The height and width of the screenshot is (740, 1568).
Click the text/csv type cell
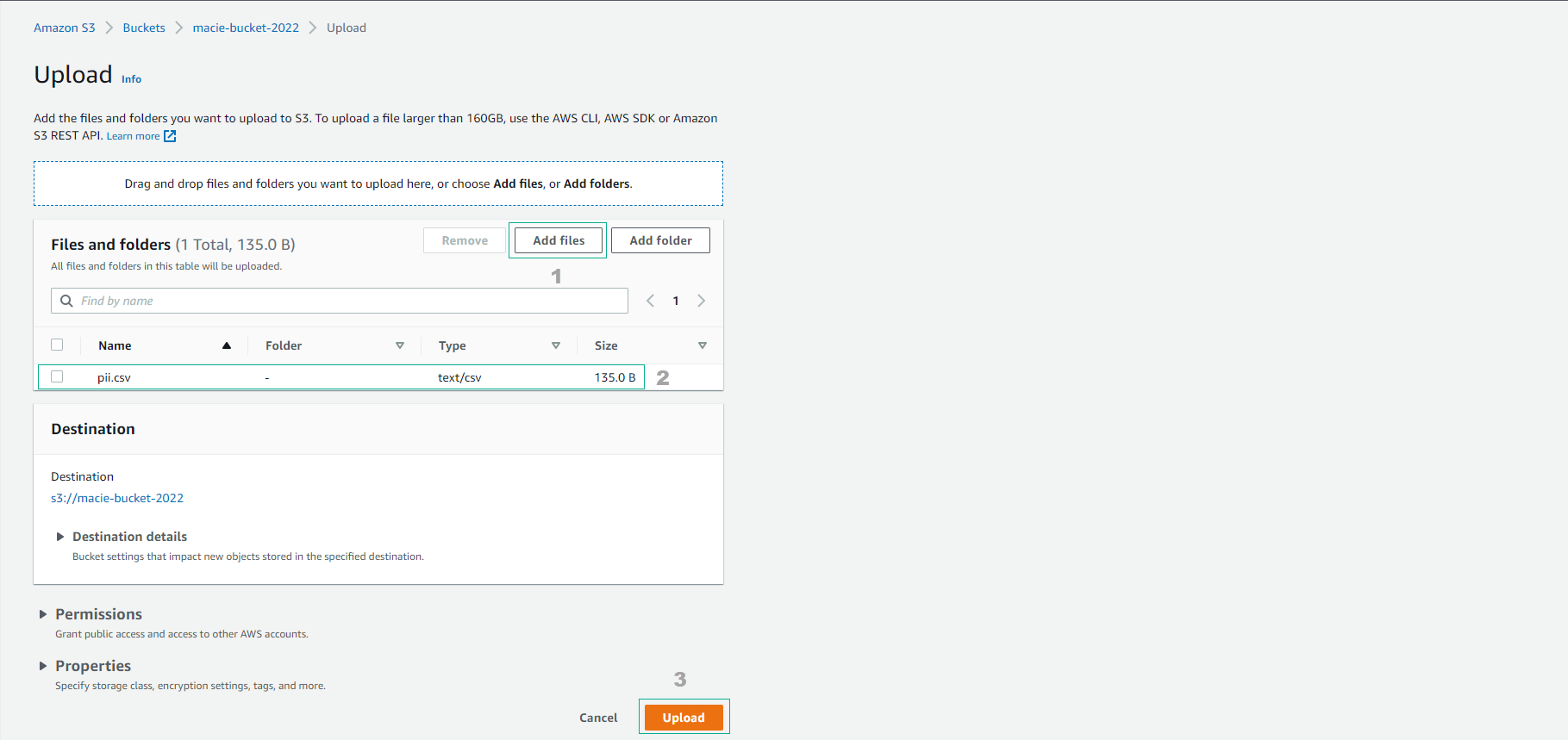tap(459, 377)
